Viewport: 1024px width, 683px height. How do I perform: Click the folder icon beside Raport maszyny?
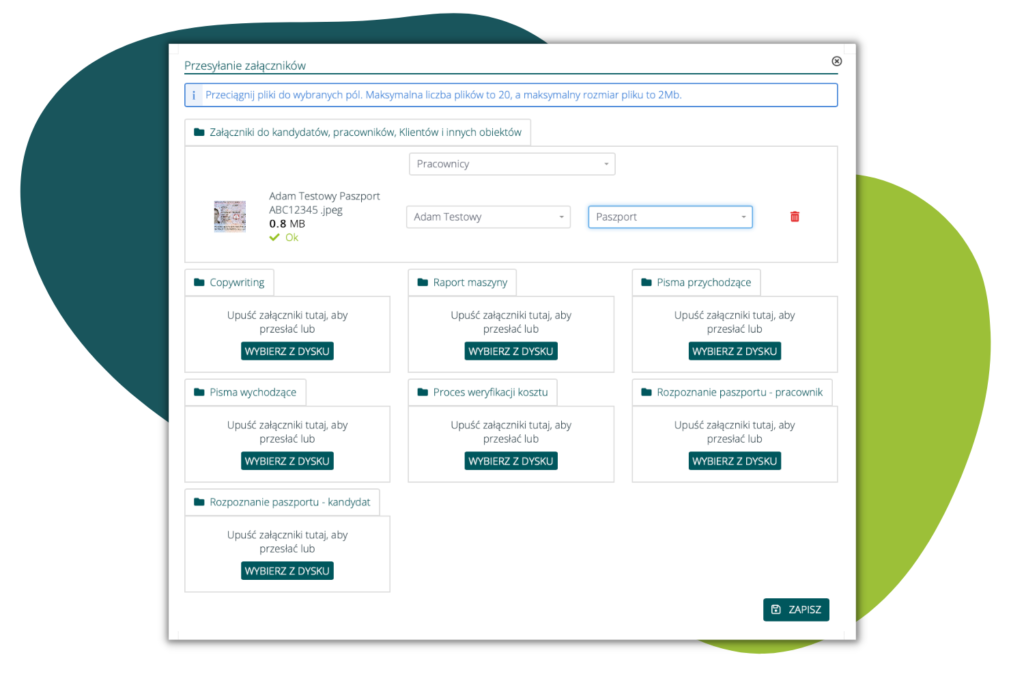(422, 283)
